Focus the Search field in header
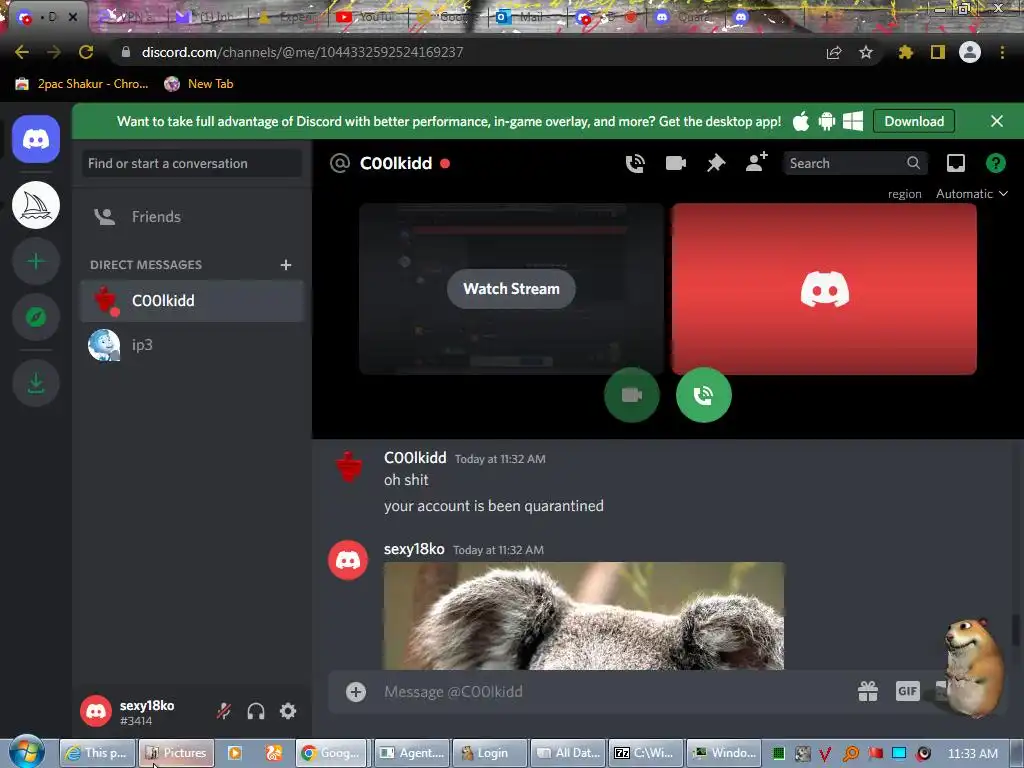The height and width of the screenshot is (768, 1024). tap(855, 163)
